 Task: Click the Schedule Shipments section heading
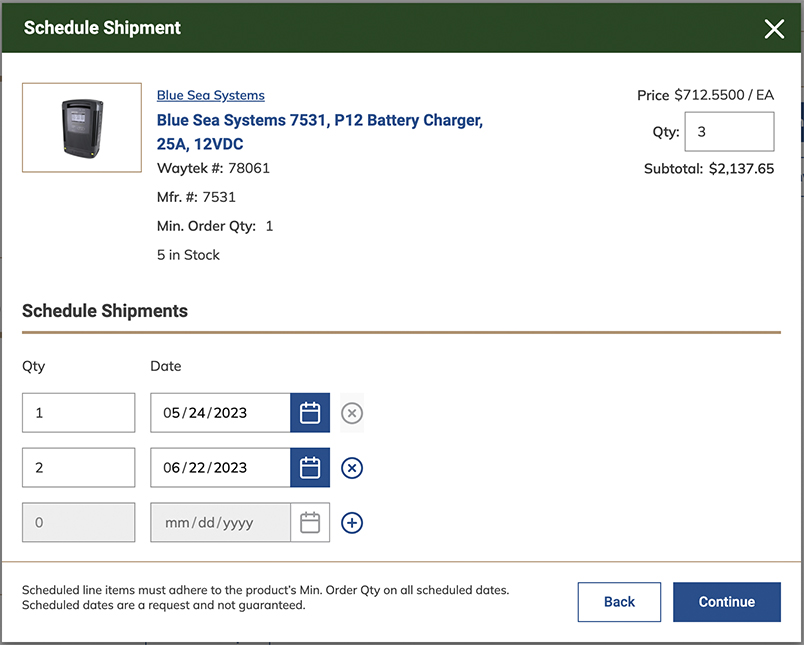tap(105, 311)
